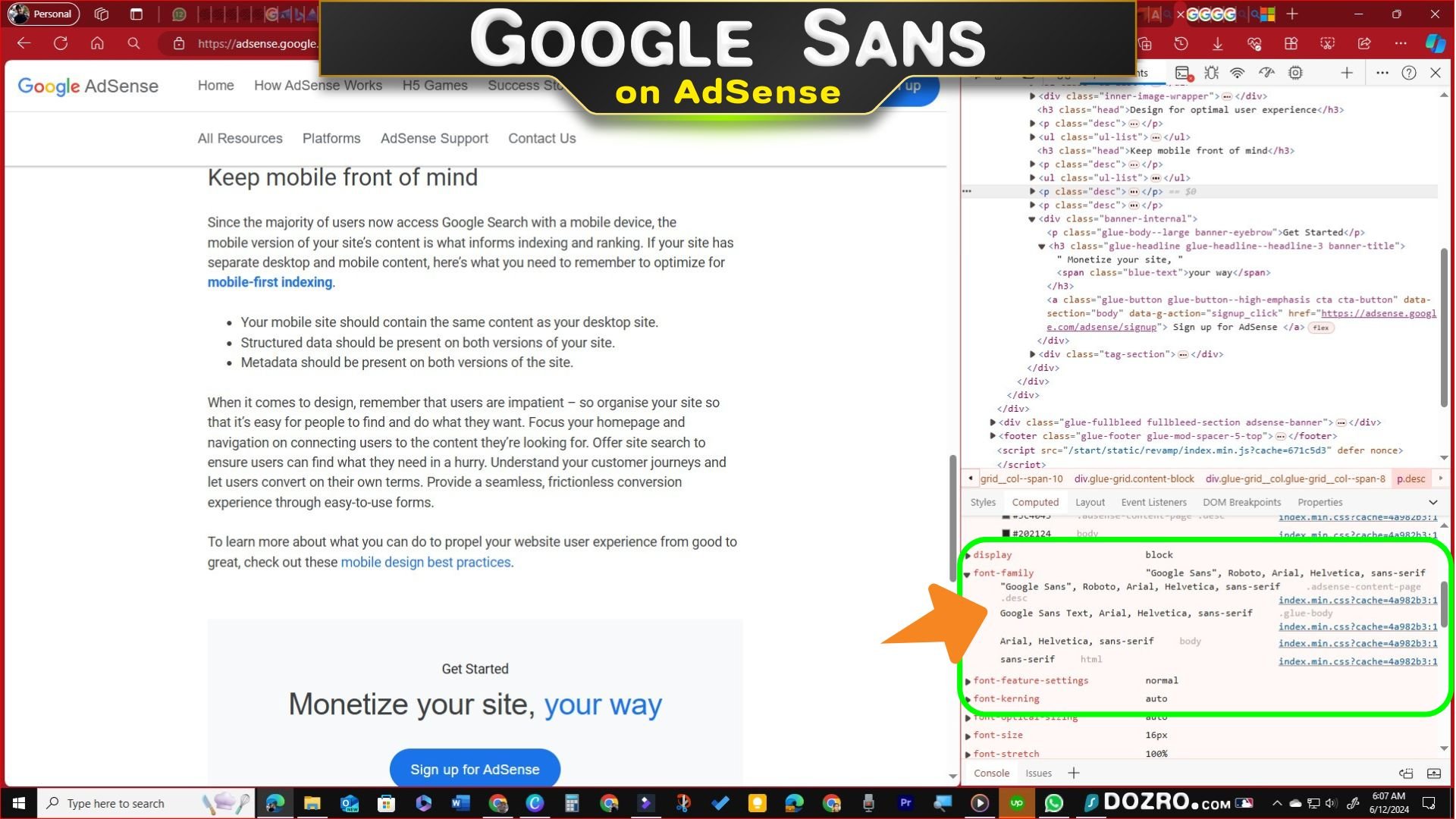Collapse div banner-internal node
The image size is (1456, 819).
pos(1031,219)
